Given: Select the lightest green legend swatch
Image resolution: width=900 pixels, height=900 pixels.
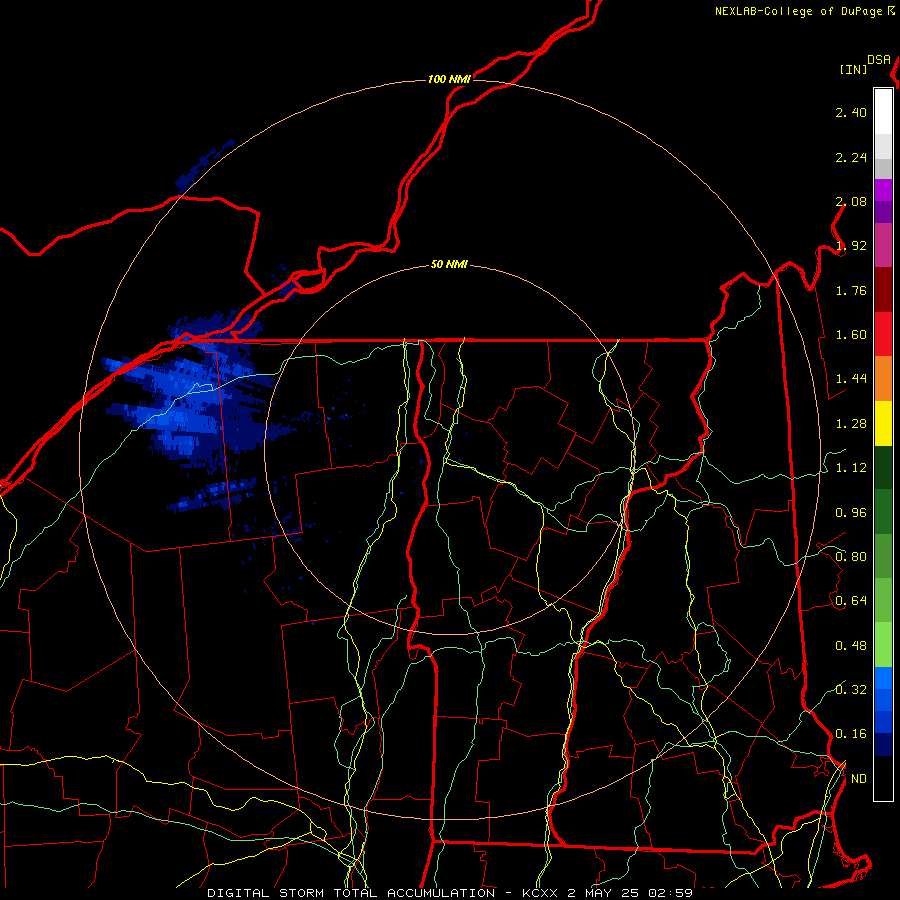Looking at the screenshot, I should (883, 645).
